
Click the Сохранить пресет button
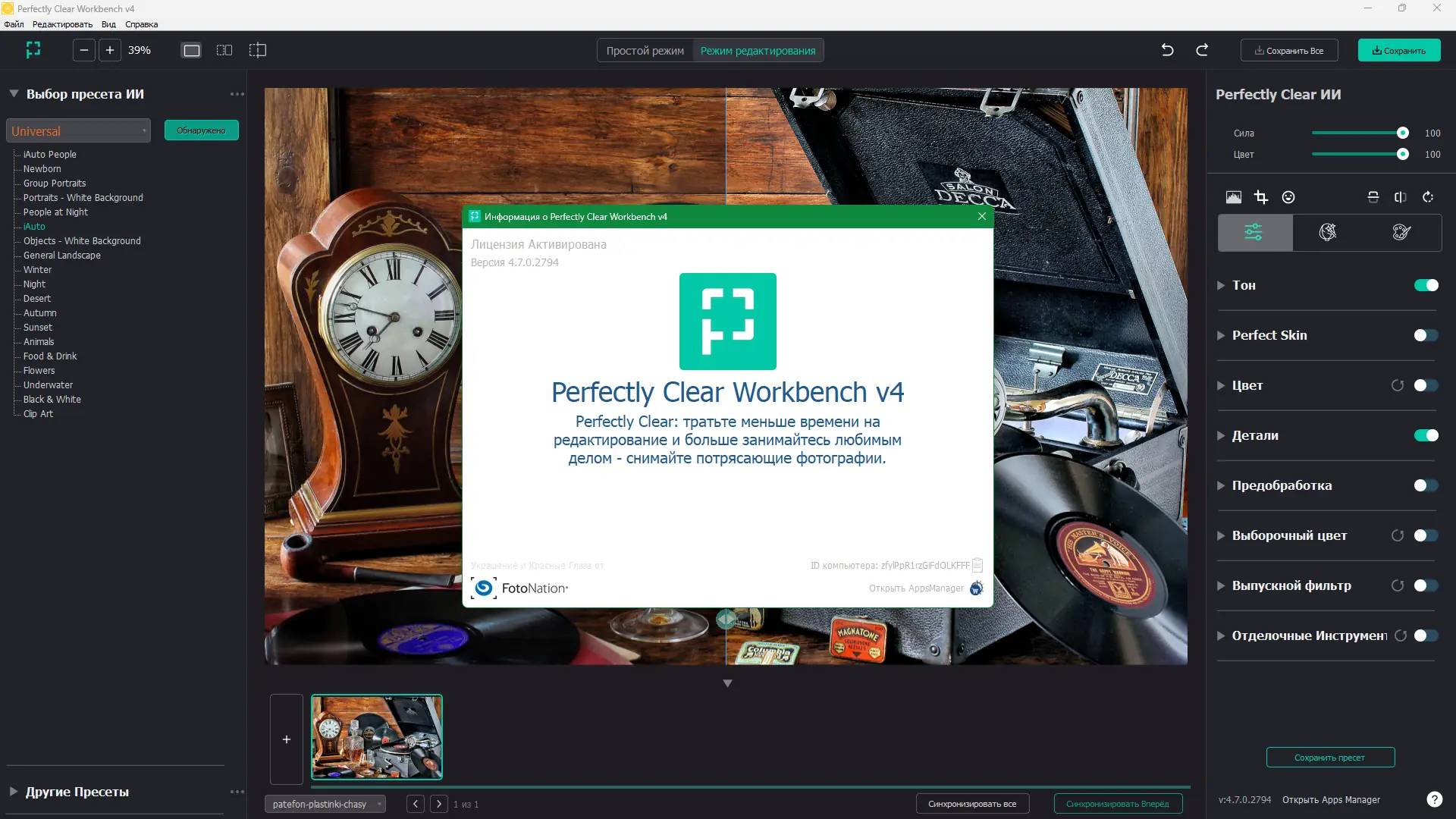(x=1329, y=758)
